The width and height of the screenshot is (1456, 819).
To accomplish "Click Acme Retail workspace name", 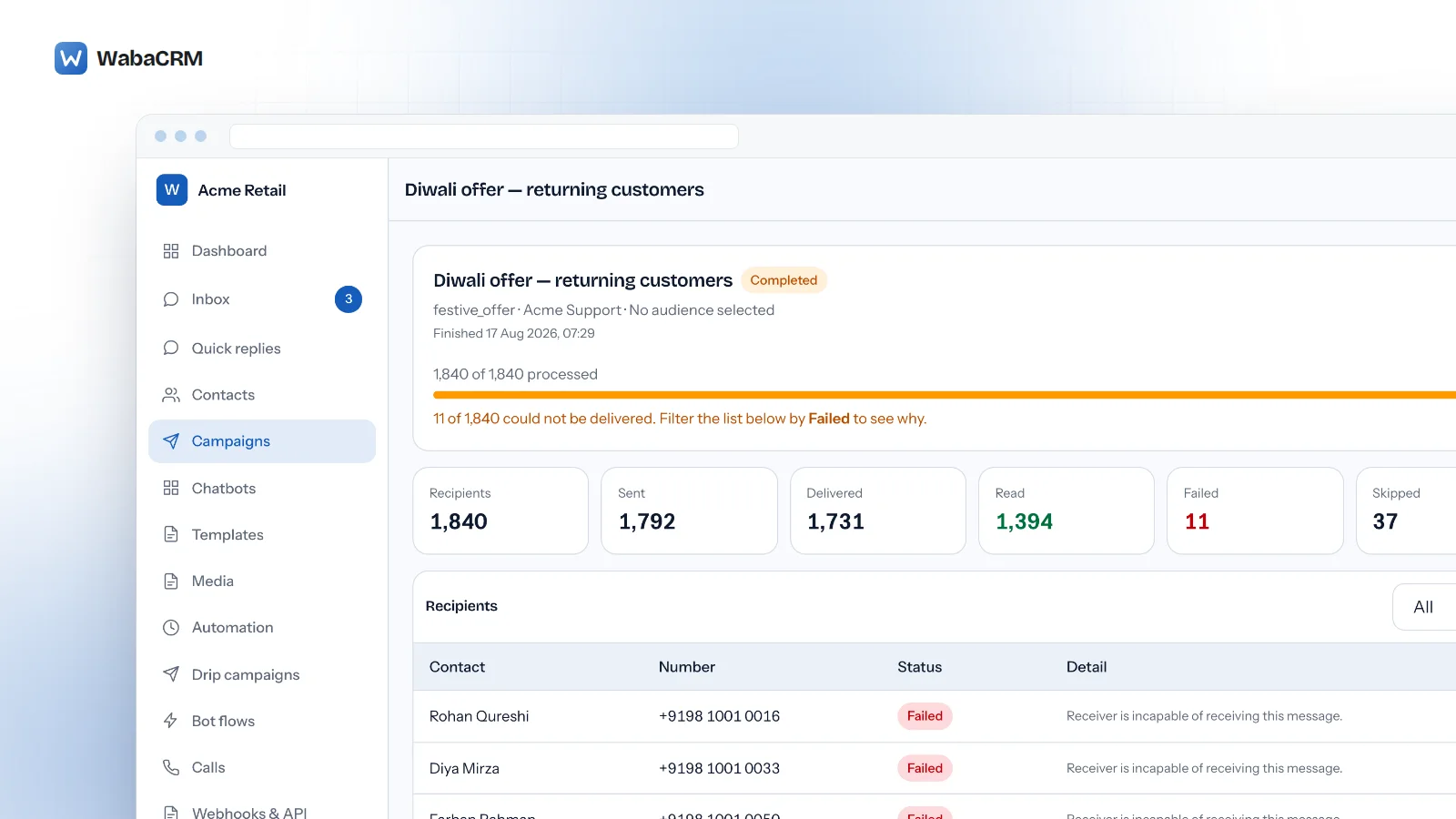I will click(242, 190).
